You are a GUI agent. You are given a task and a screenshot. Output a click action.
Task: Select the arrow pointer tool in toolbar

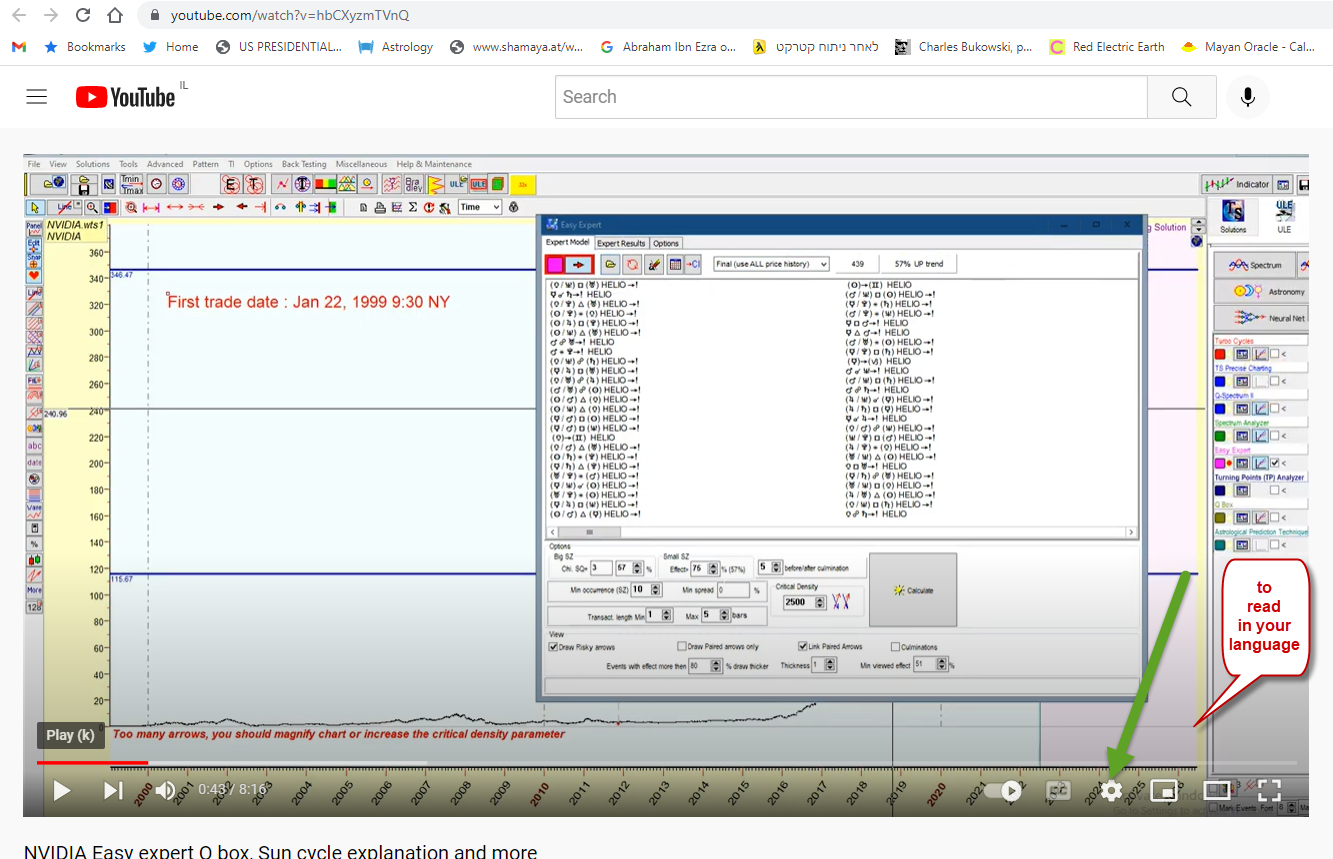(36, 207)
